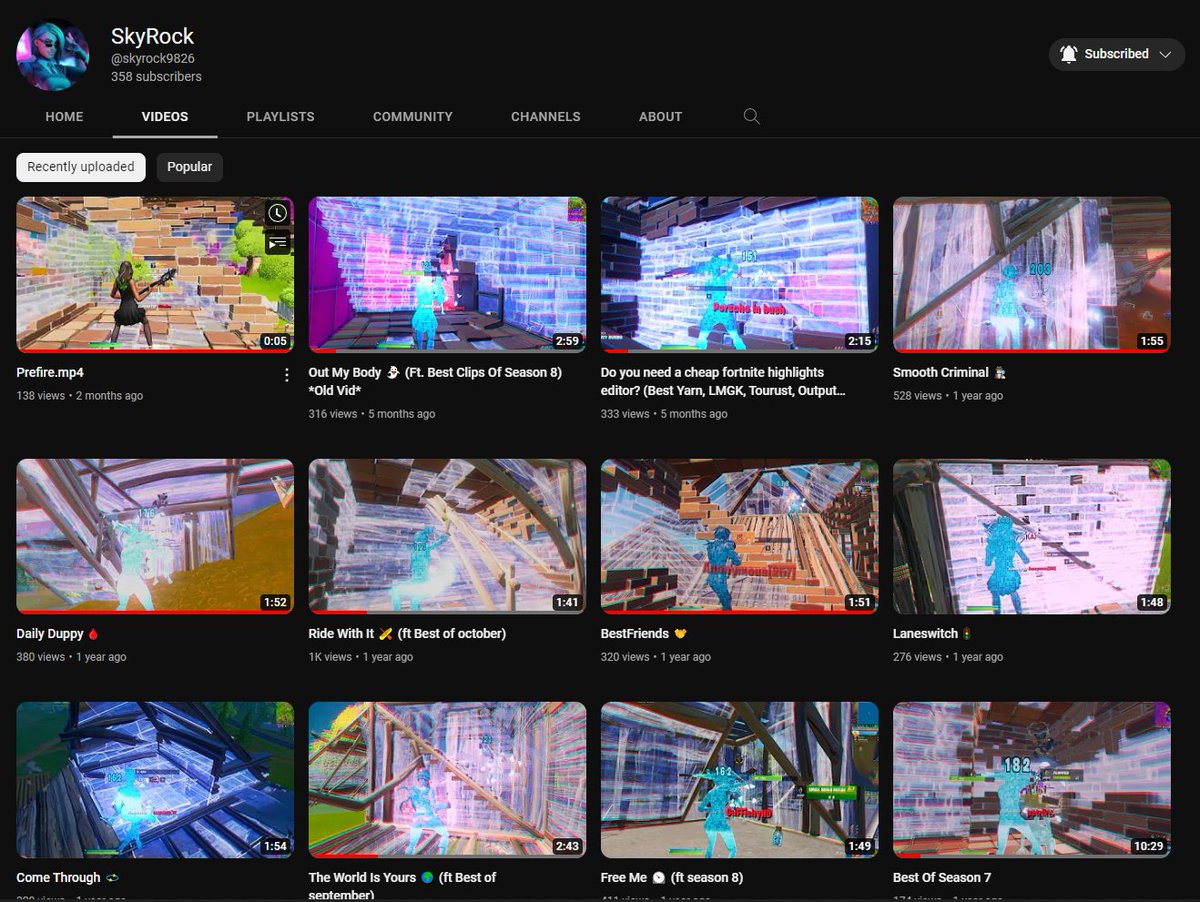
Task: Expand the Subscribed dropdown chevron
Action: (x=1165, y=55)
